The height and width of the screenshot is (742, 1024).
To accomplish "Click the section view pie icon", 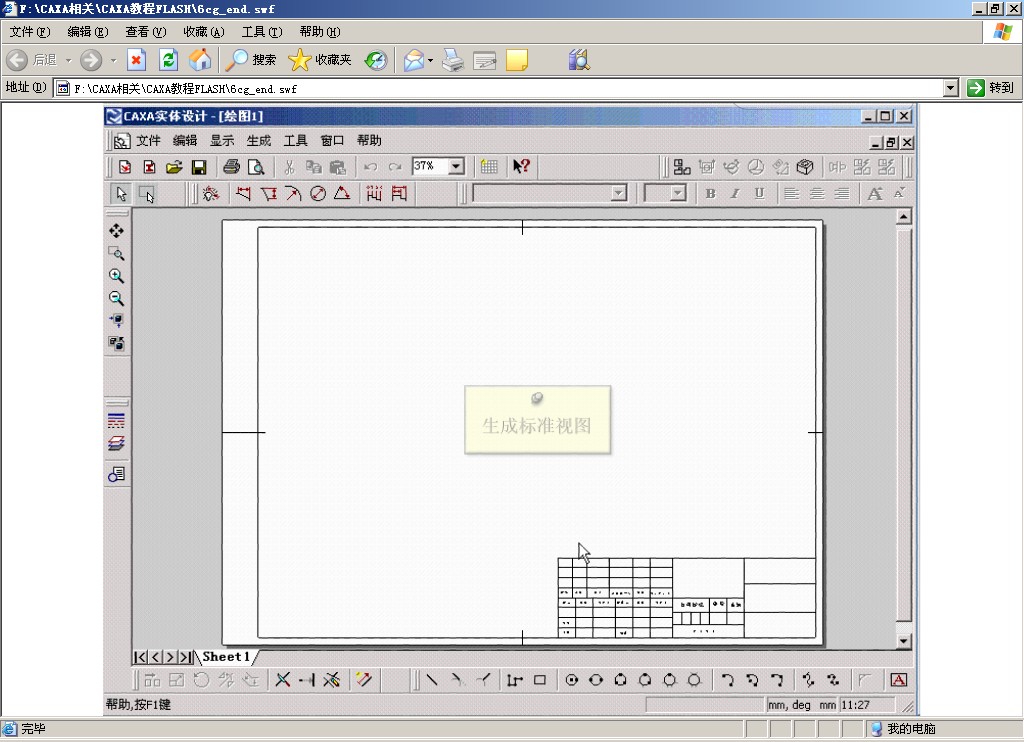I will [756, 167].
